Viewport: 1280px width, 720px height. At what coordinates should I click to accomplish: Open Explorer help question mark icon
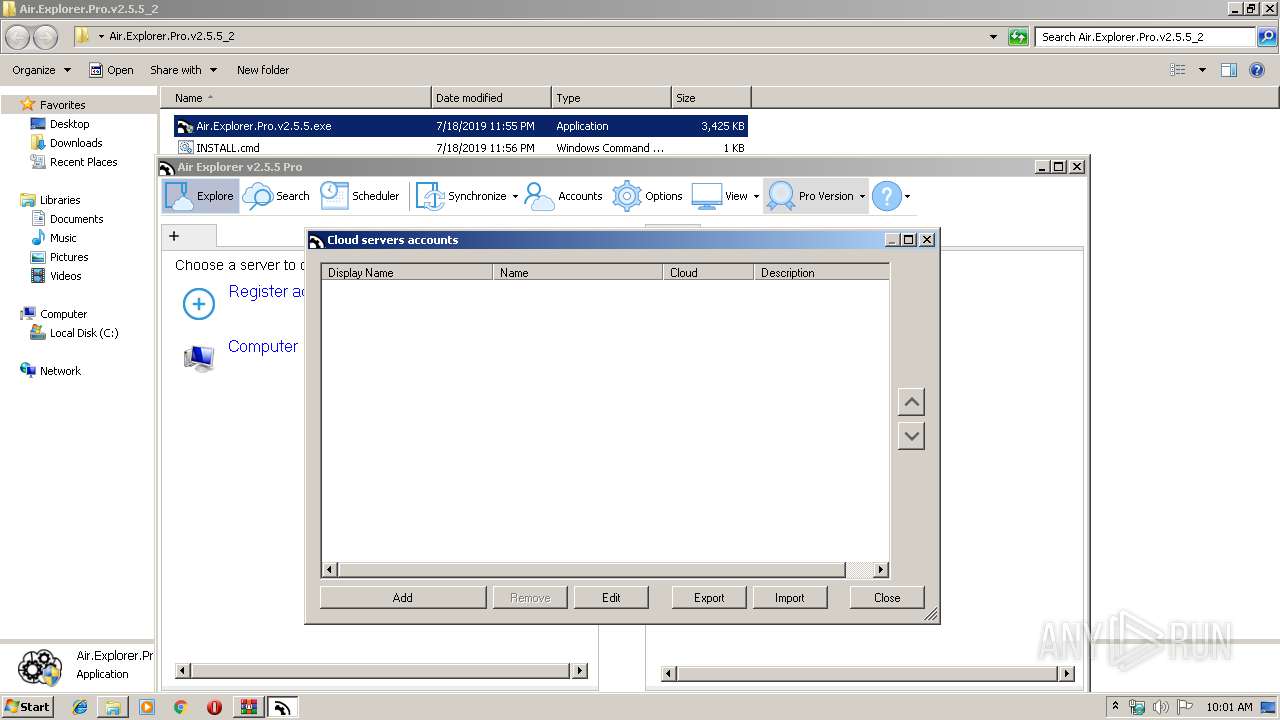(x=1256, y=70)
